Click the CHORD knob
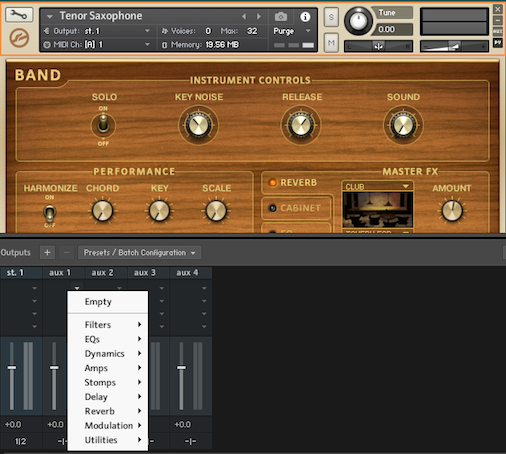Screen dimensions: 506x454 click(x=103, y=211)
